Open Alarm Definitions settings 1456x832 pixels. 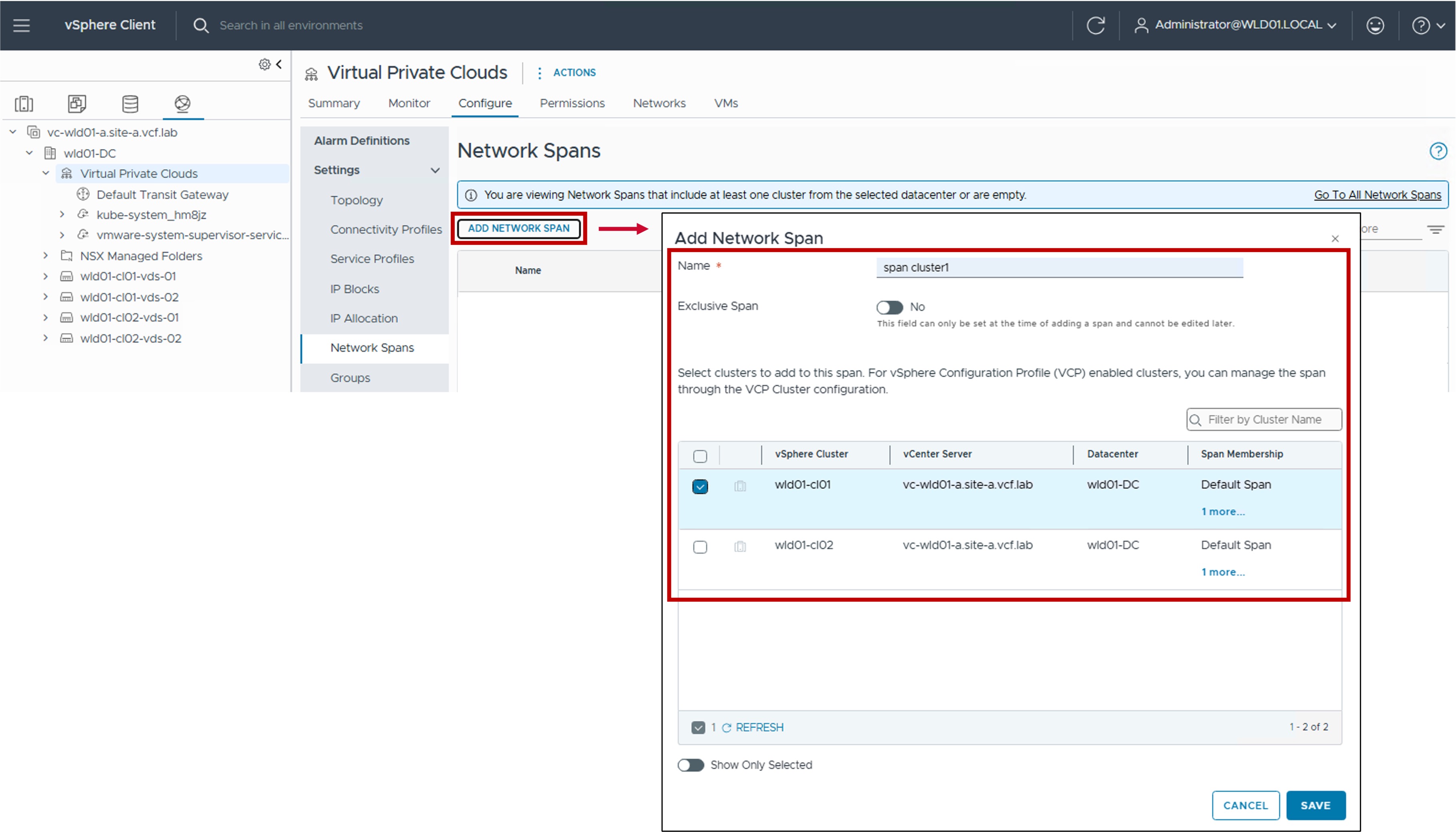click(x=362, y=140)
